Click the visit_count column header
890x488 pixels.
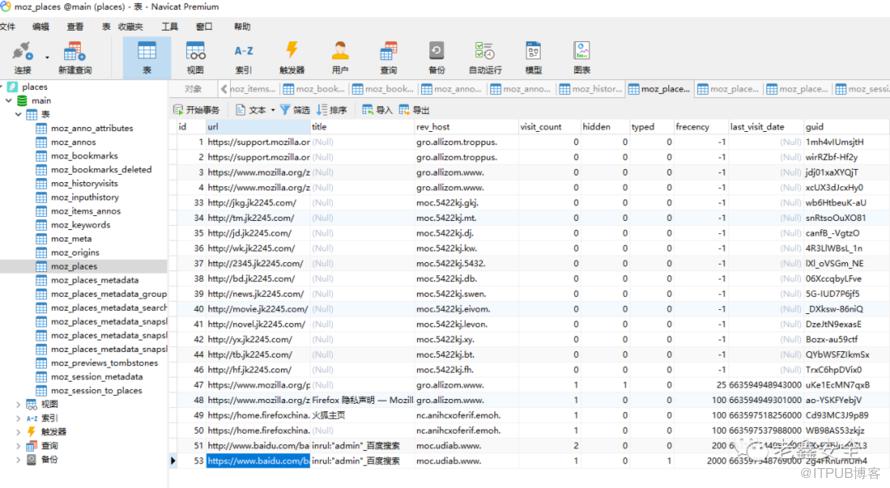(x=541, y=127)
